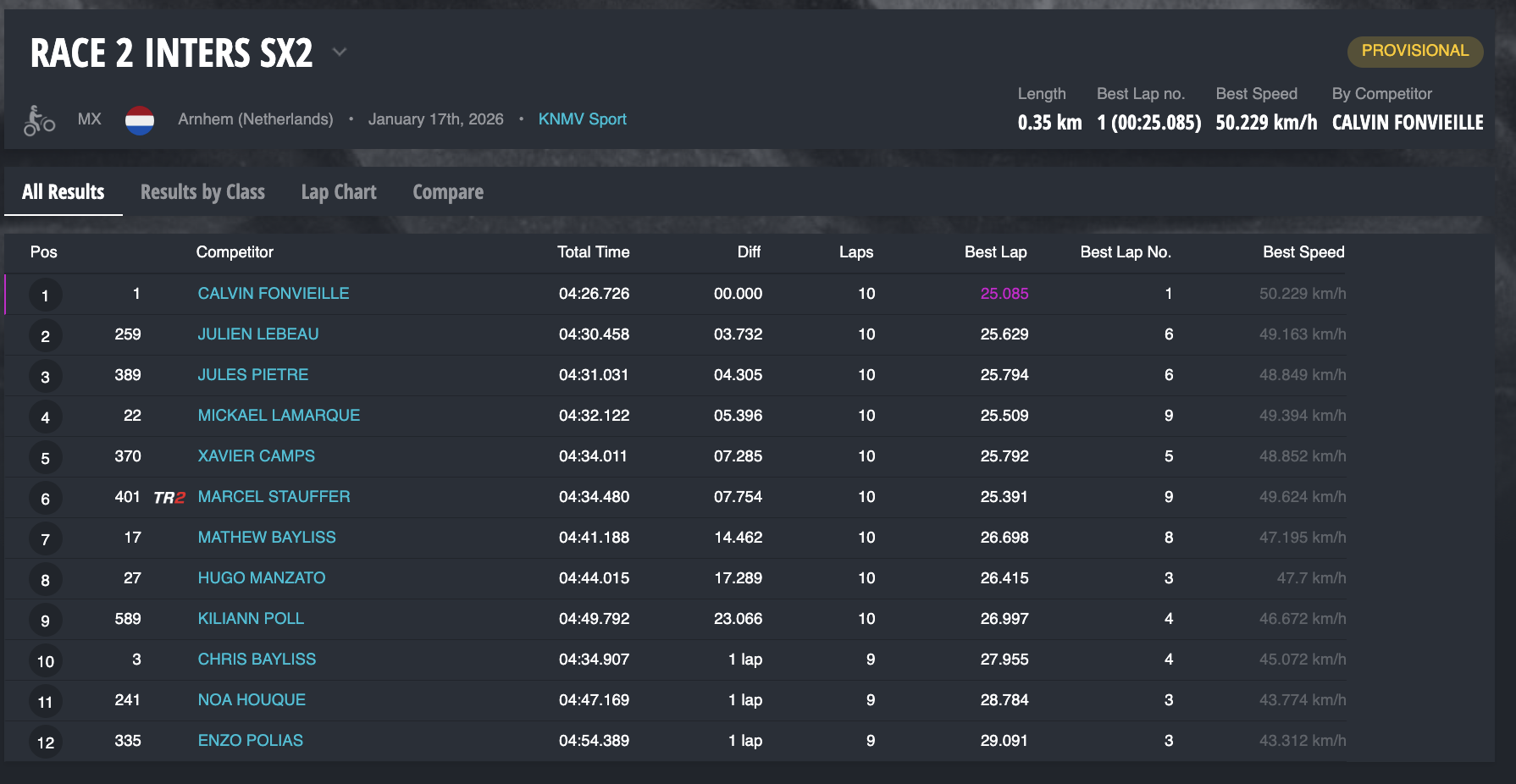This screenshot has width=1516, height=784.
Task: Click the TR2 logo beside Marcel Stauffer
Action: 169,498
